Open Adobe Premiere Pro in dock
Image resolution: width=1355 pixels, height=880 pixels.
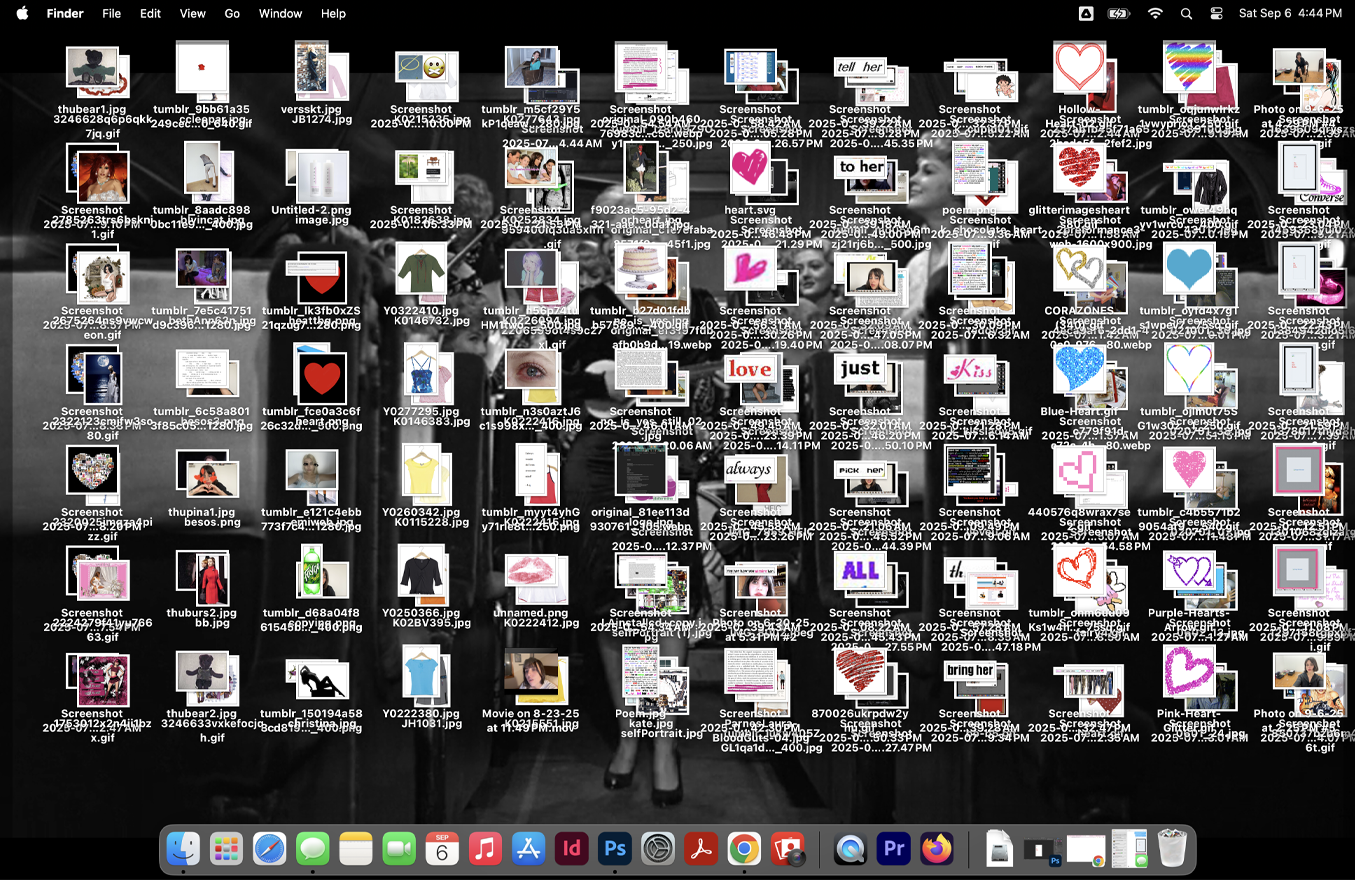point(892,850)
